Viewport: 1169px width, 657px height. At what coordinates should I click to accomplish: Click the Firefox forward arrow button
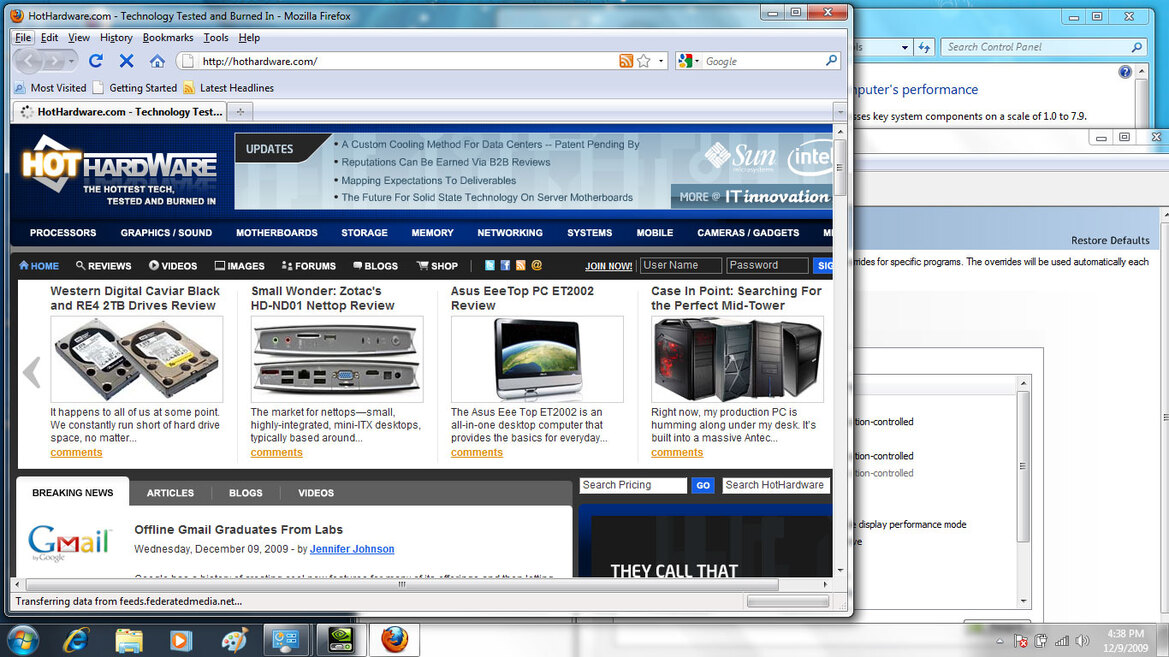pos(53,61)
